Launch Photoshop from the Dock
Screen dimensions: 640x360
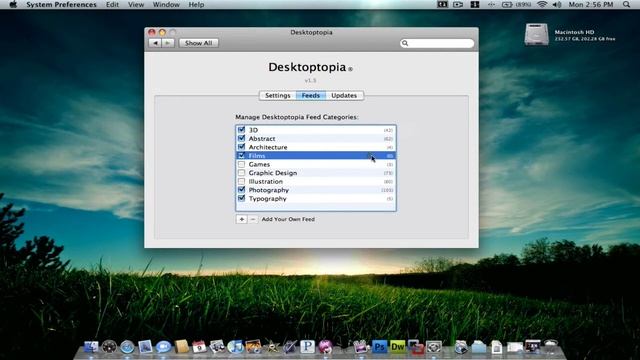coord(380,347)
